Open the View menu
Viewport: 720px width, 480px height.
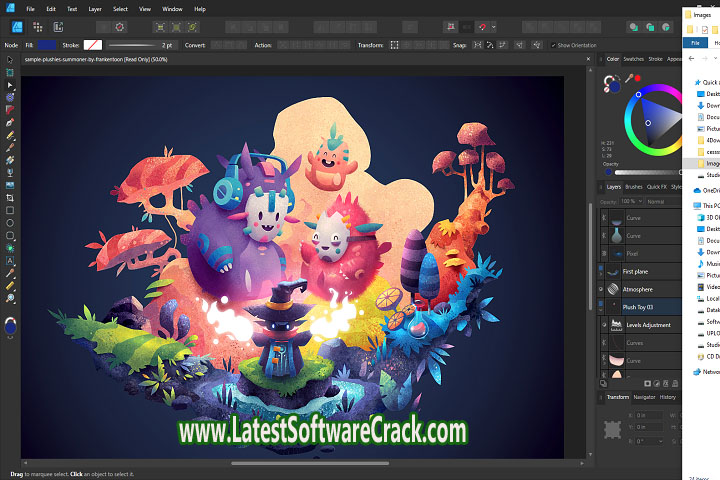[x=145, y=9]
